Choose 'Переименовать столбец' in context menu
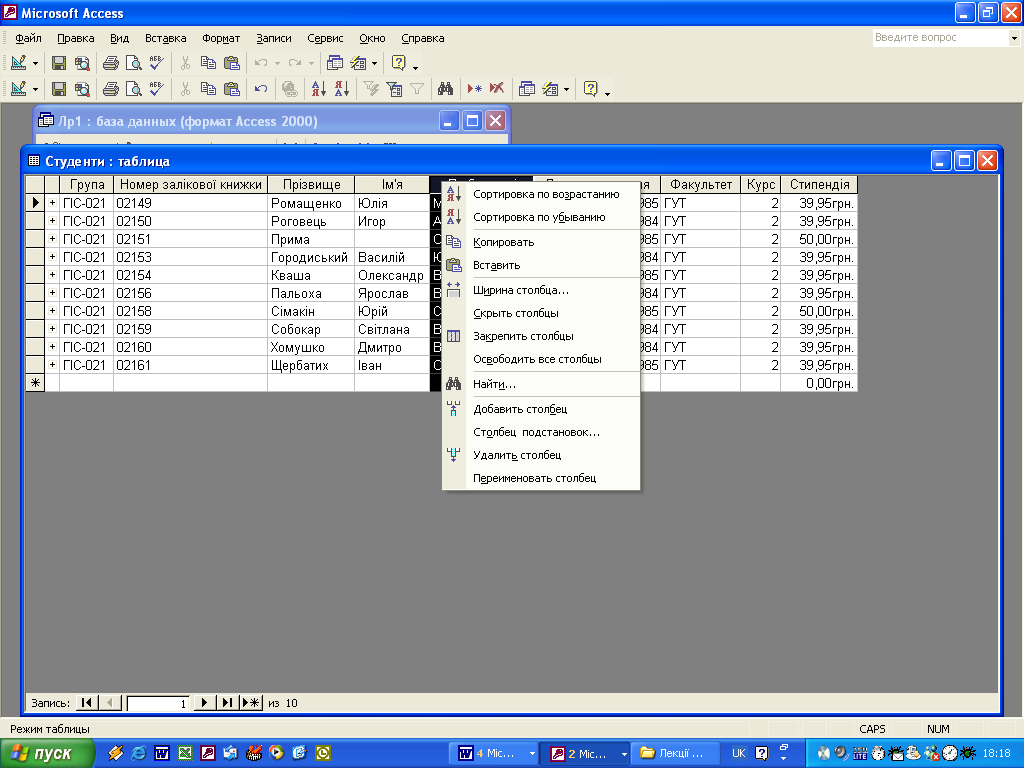1024x768 pixels. tap(541, 477)
